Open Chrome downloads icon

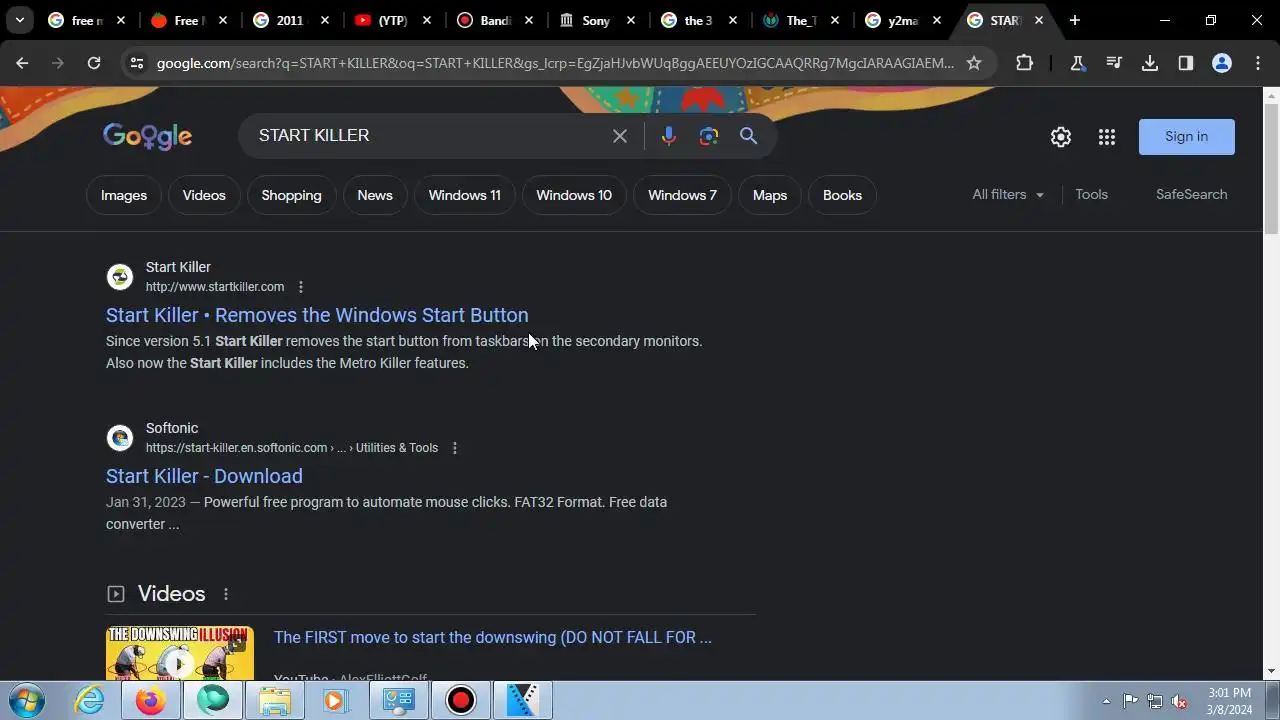point(1150,63)
